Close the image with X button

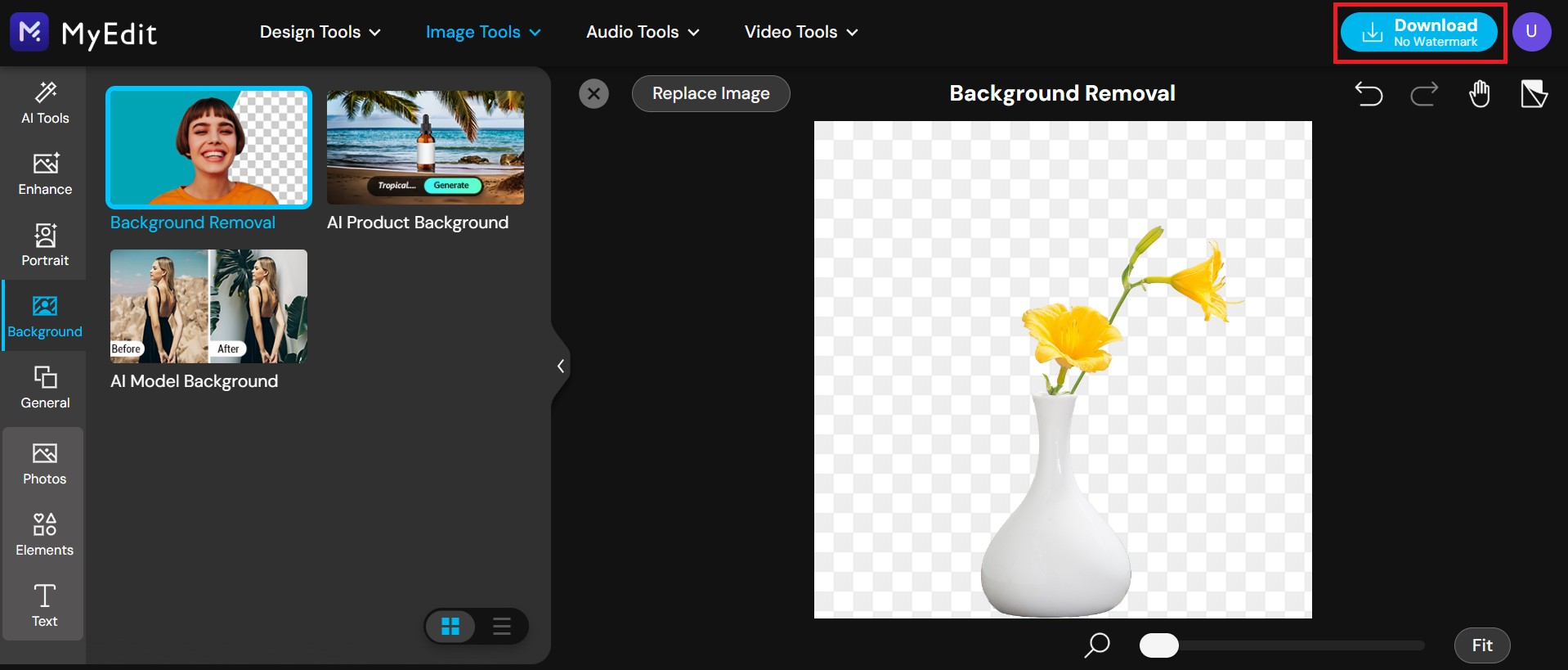click(594, 94)
